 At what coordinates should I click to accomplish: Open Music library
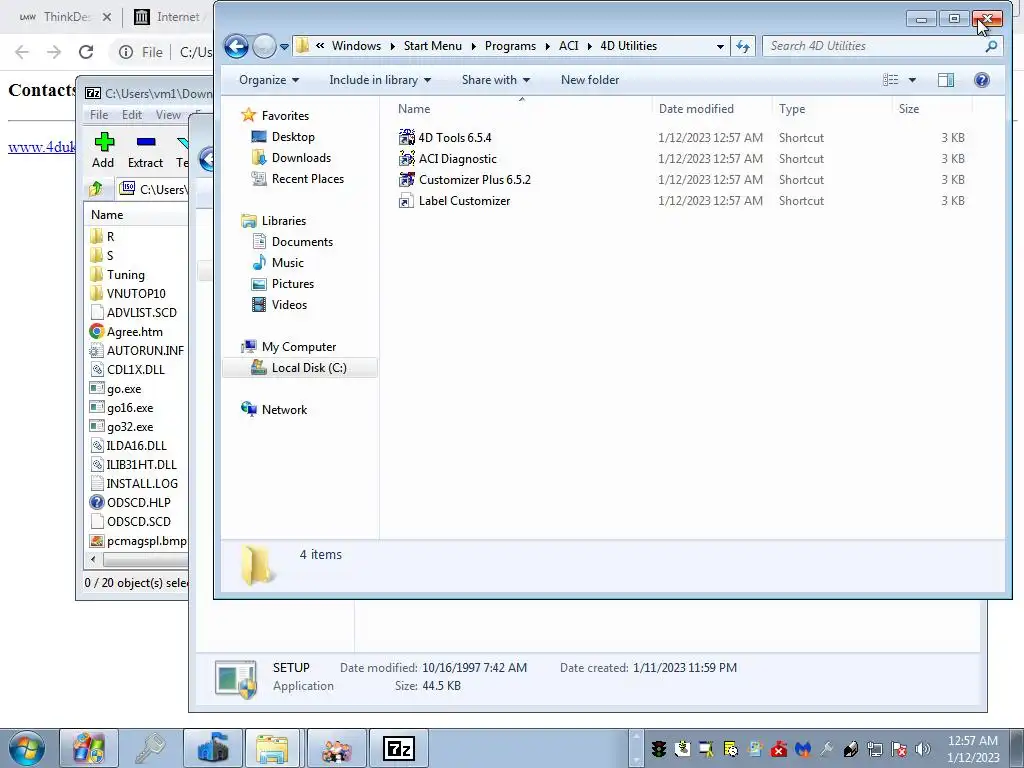tap(287, 263)
